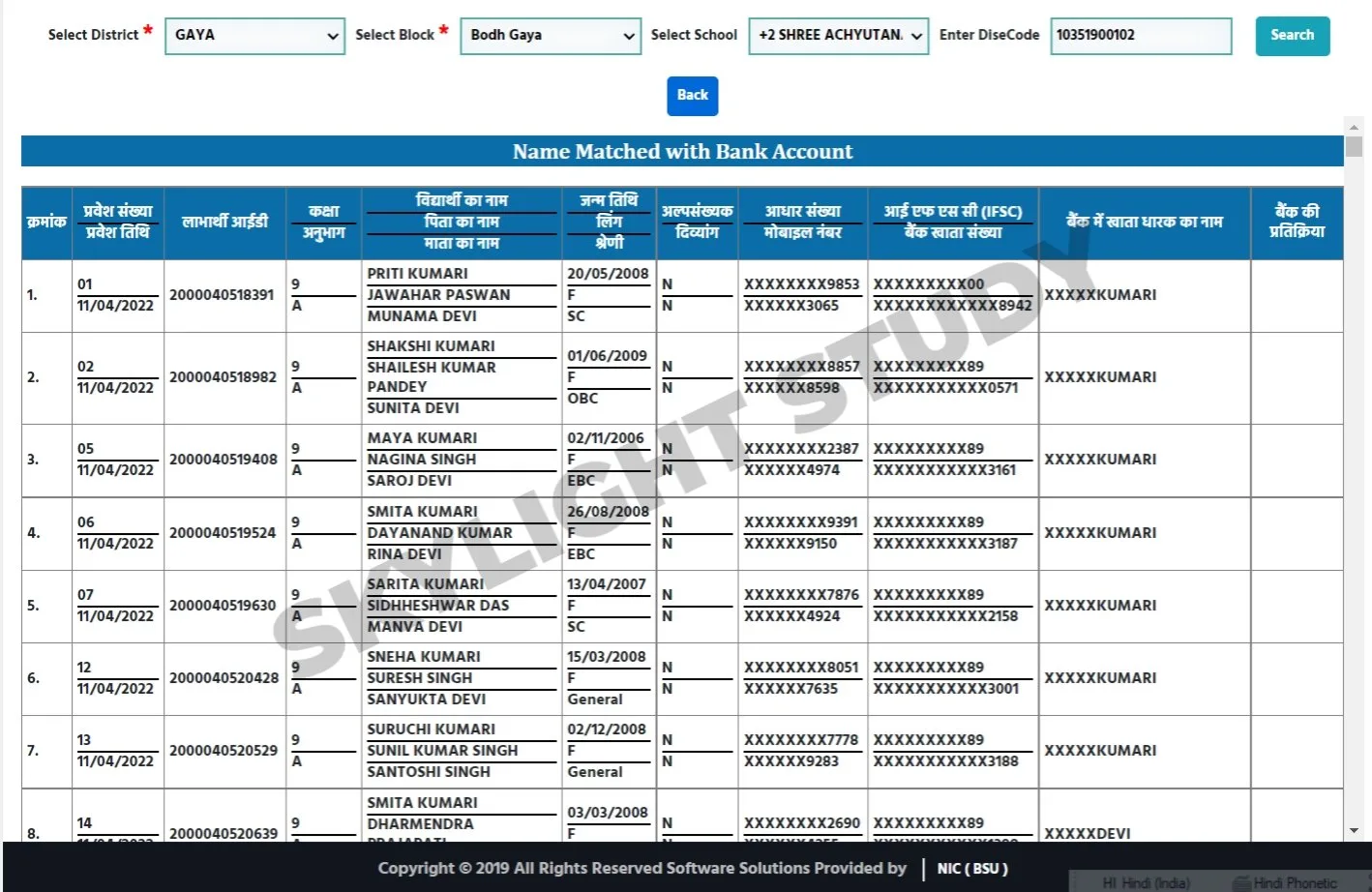Viewport: 1372px width, 892px height.
Task: Click Aadhaar number XXXXXXXX8857
Action: (801, 367)
